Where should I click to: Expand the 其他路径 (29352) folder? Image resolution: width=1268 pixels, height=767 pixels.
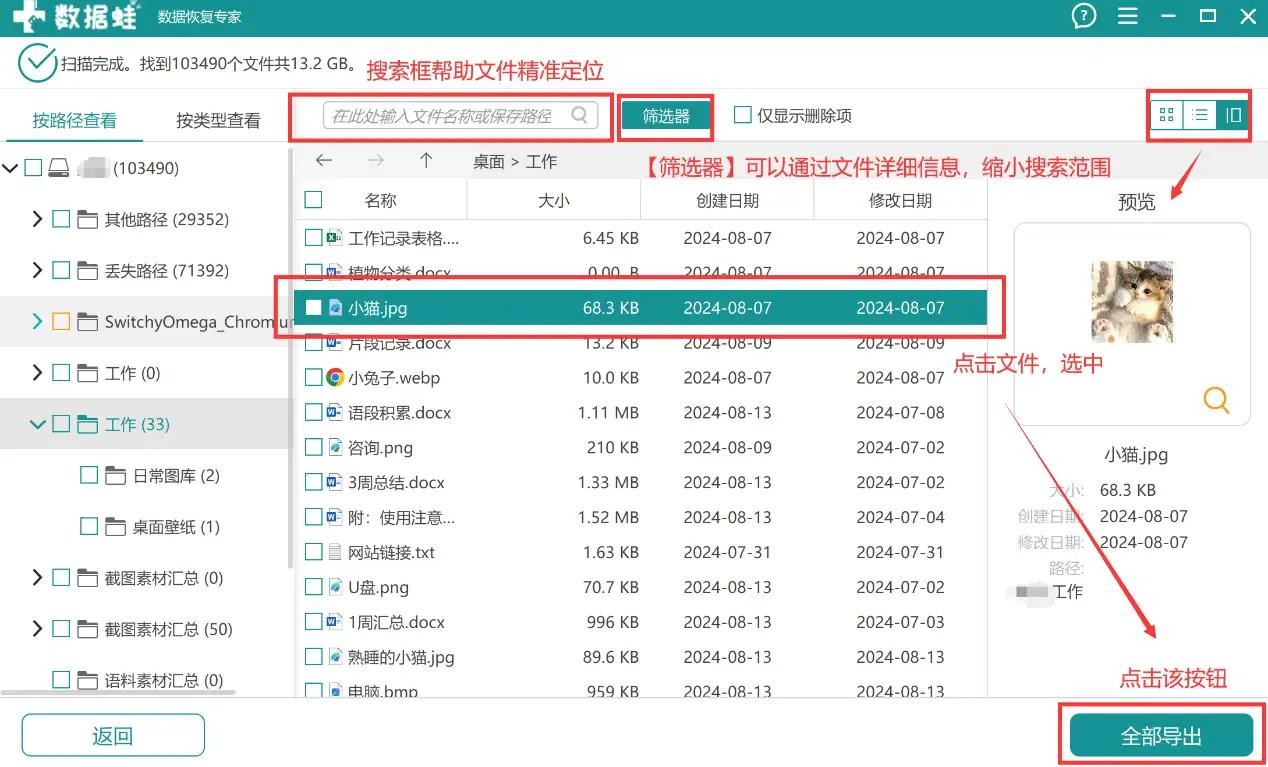(x=37, y=219)
